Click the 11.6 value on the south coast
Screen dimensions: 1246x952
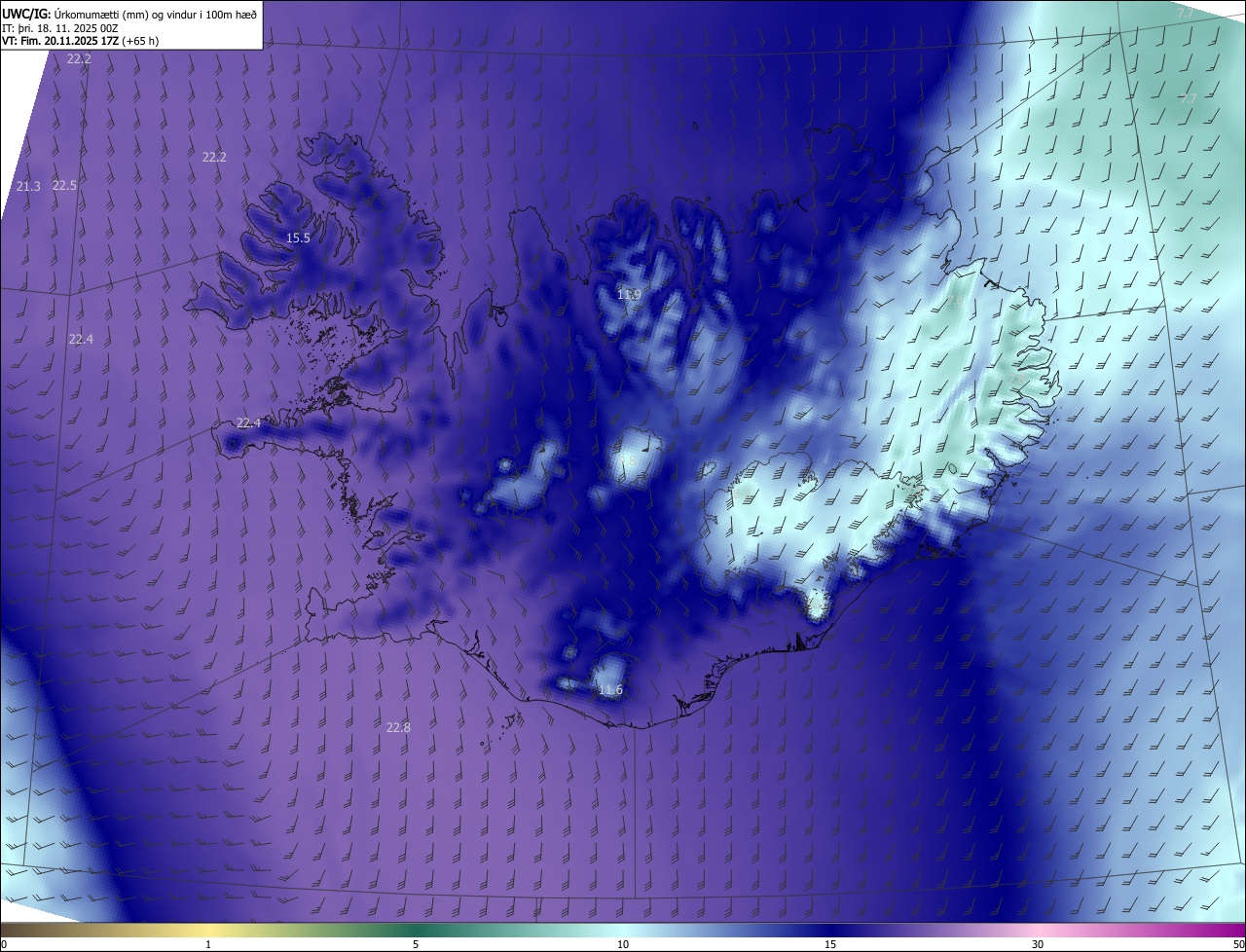pos(610,690)
